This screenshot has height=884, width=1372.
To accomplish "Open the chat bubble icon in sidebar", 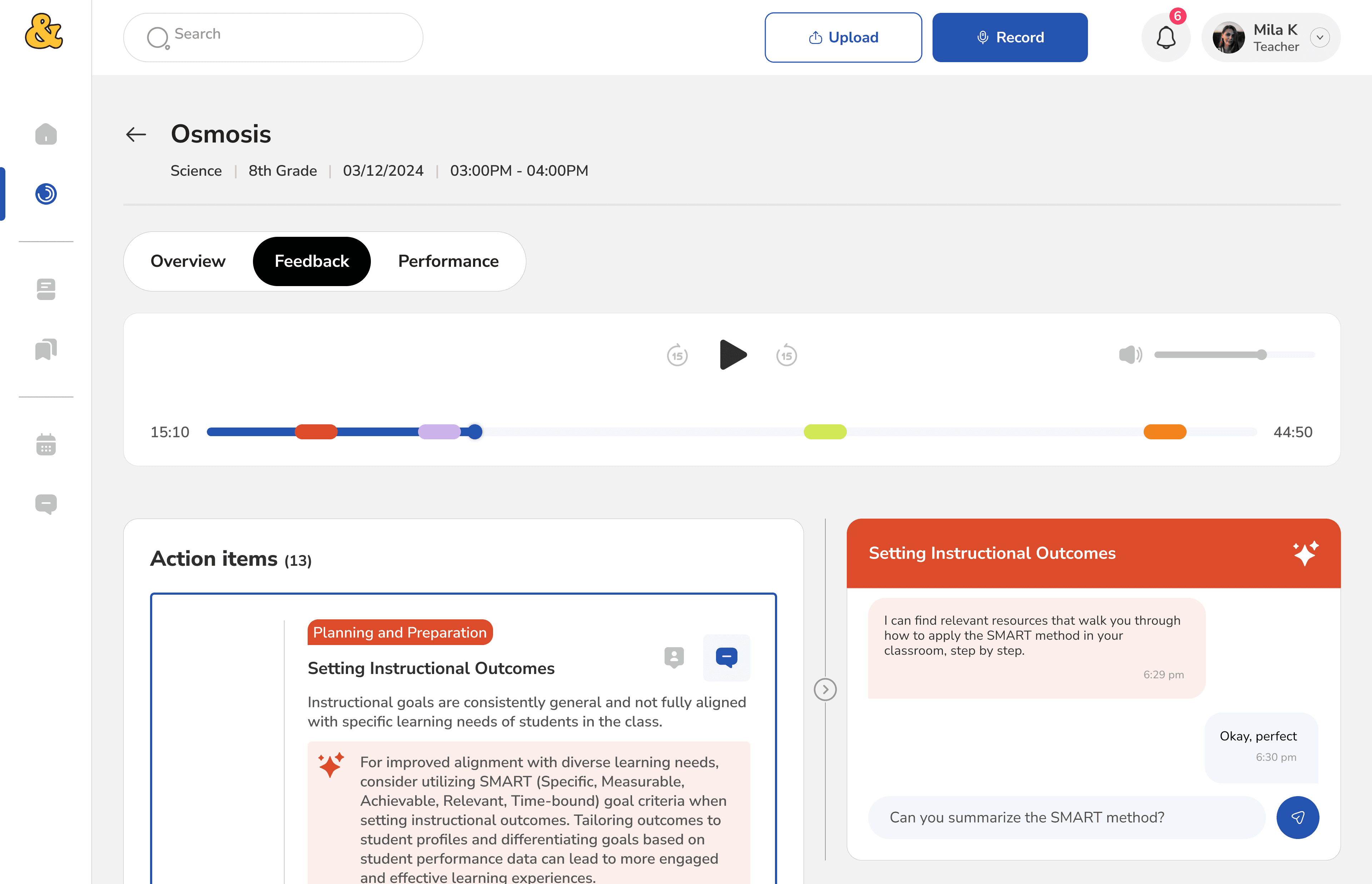I will pos(46,504).
